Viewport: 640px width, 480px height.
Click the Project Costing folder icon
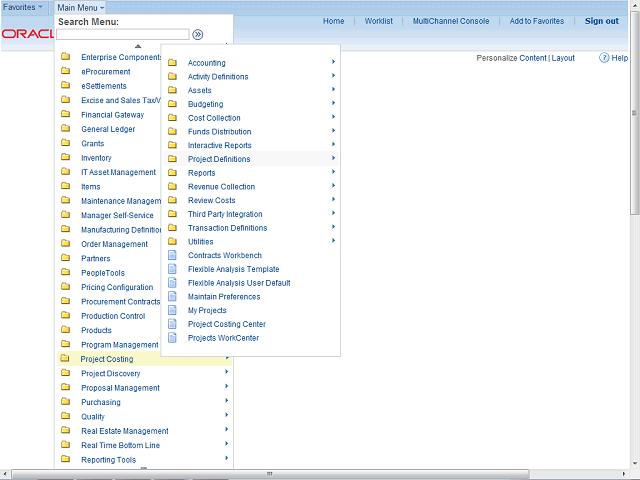[x=65, y=359]
